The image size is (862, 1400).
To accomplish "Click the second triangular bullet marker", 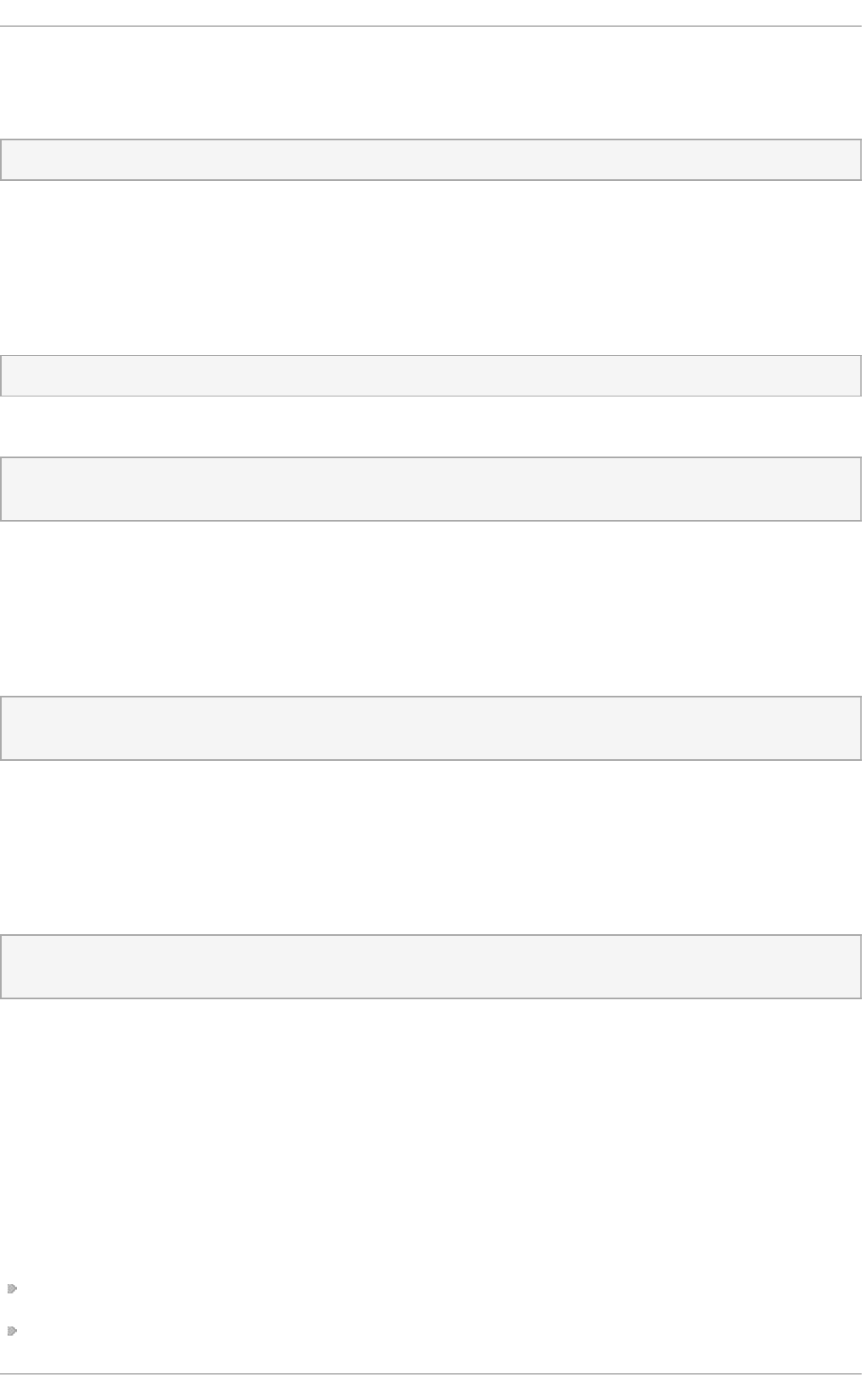I will tap(12, 1331).
